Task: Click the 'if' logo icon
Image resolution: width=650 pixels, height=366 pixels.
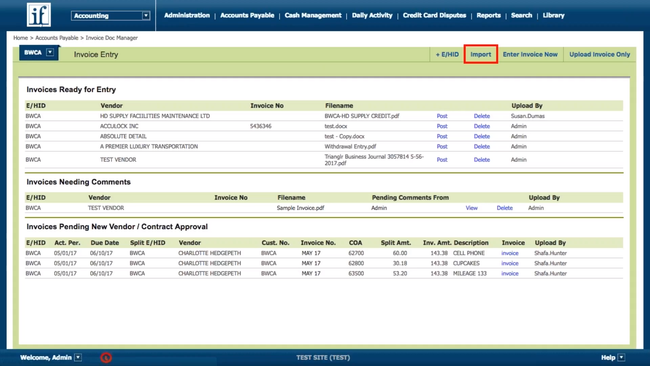Action: pos(39,15)
